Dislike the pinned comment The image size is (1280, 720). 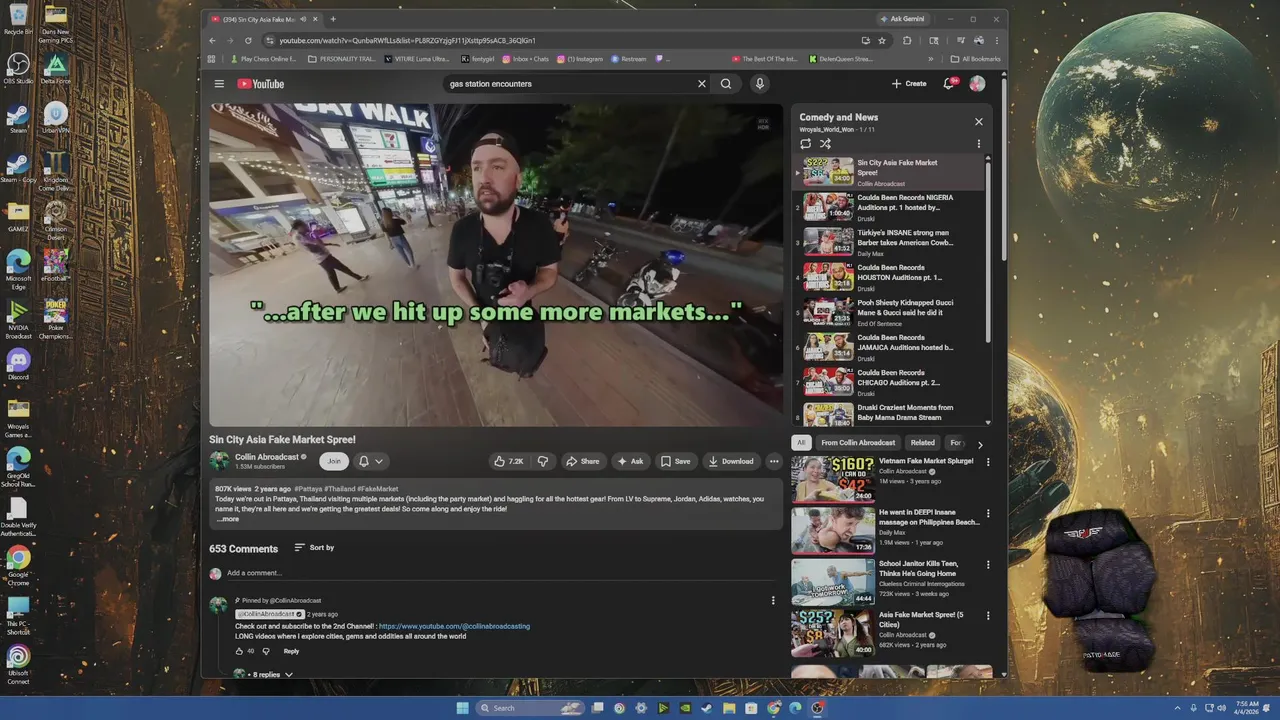pyautogui.click(x=265, y=651)
